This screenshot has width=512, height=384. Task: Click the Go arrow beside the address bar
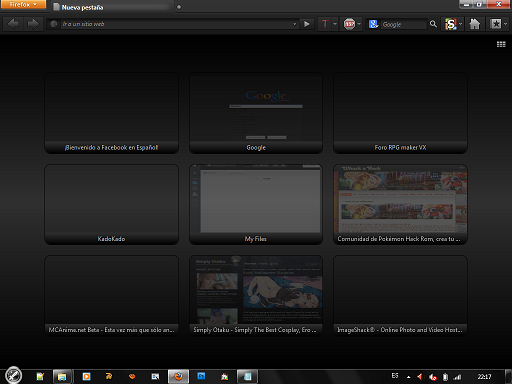click(307, 24)
